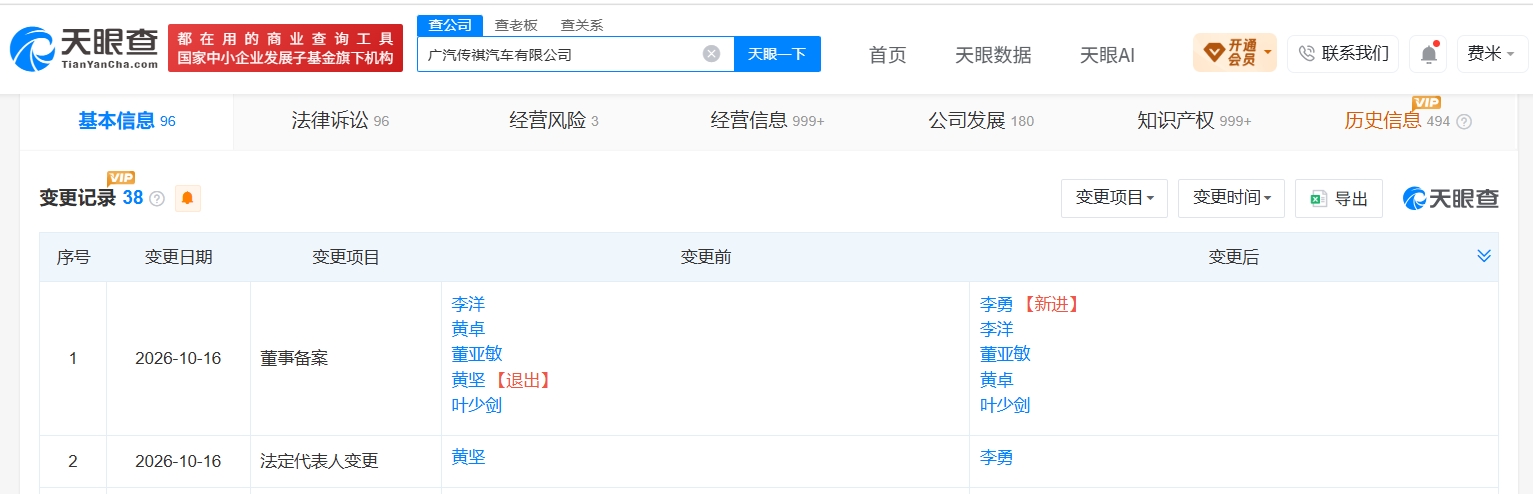Click the diamond VIP icon in 开通会员
Screen dimensions: 1533x494
[1213, 53]
